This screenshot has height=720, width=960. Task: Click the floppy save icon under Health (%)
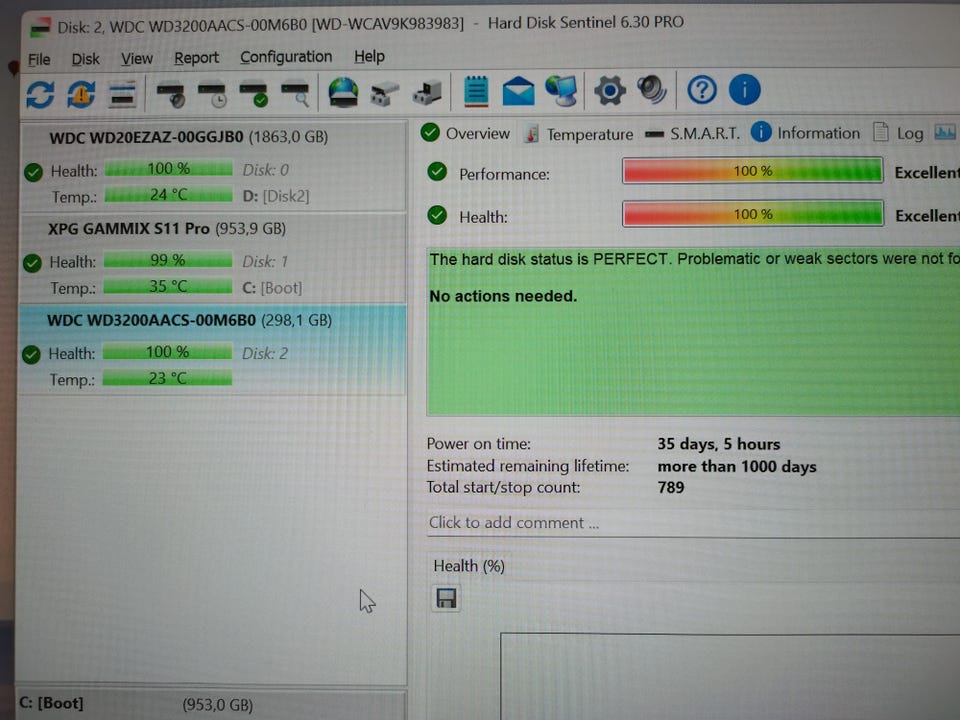tap(446, 598)
